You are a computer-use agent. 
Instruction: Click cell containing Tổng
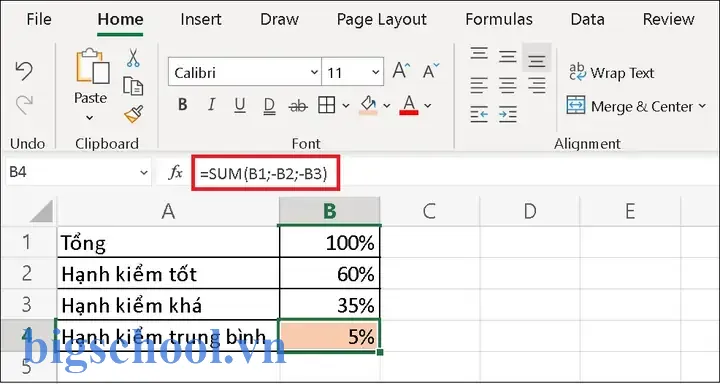point(168,242)
